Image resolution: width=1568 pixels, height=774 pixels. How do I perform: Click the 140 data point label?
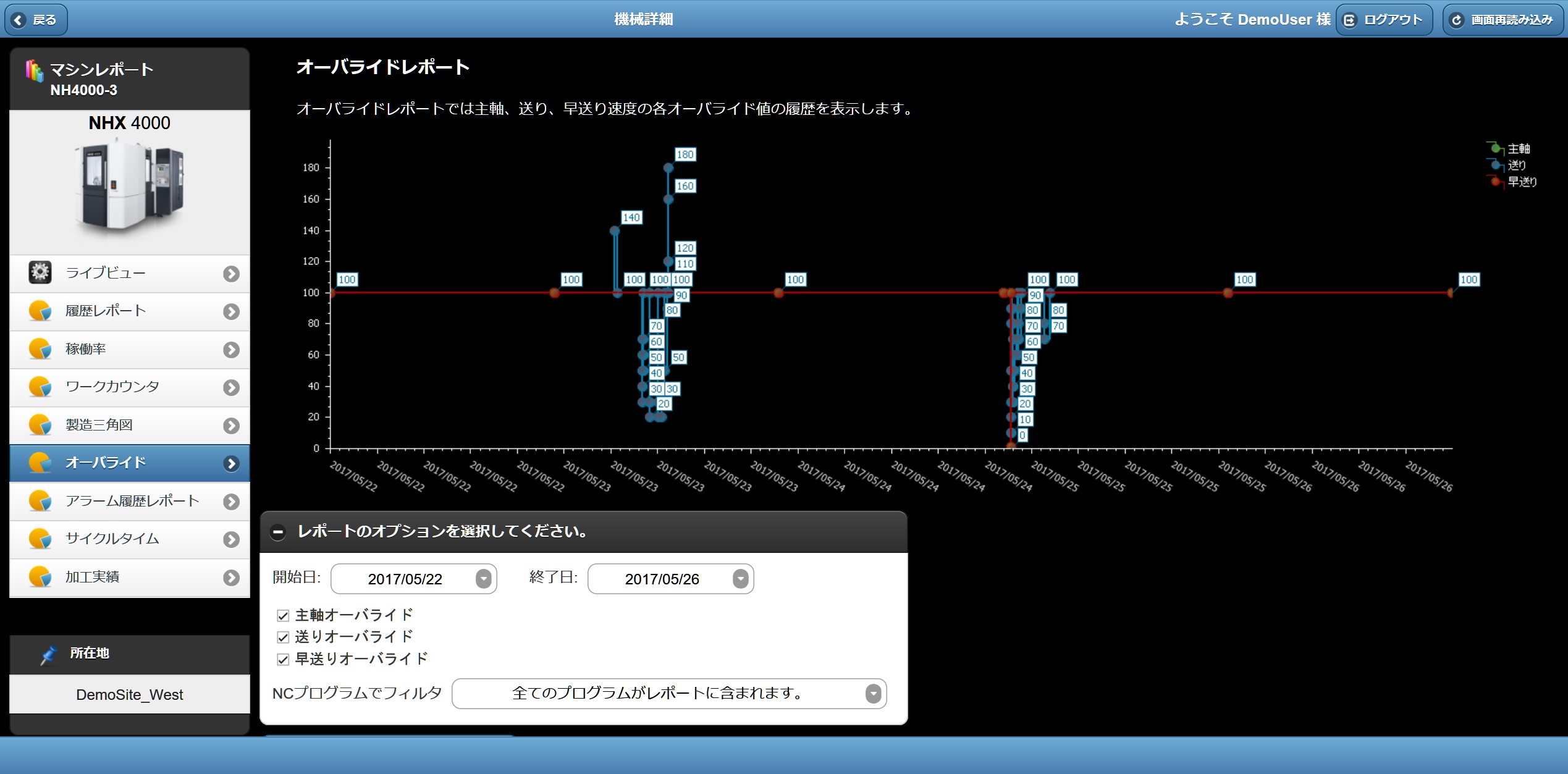tap(631, 217)
